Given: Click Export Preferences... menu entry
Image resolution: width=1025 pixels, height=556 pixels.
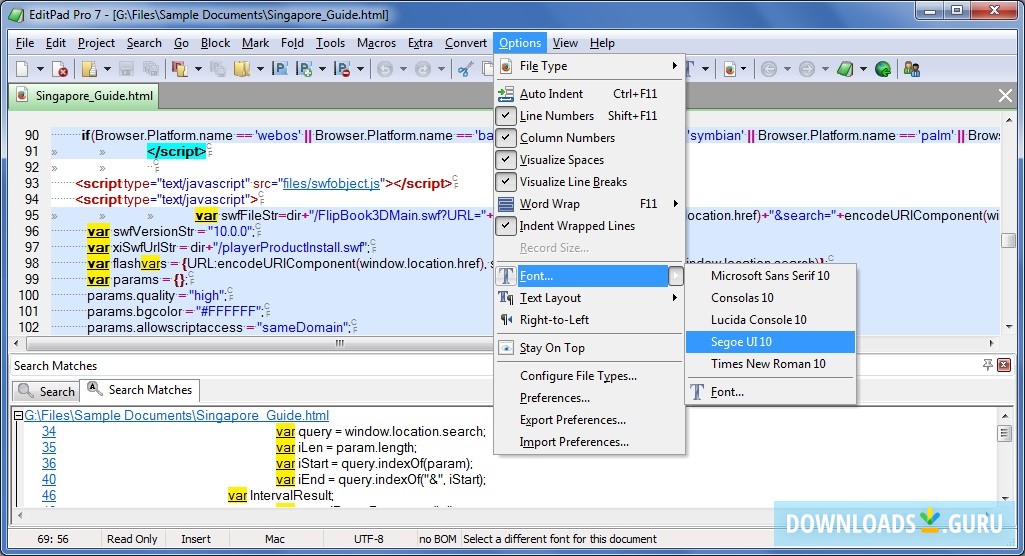Looking at the screenshot, I should [589, 420].
